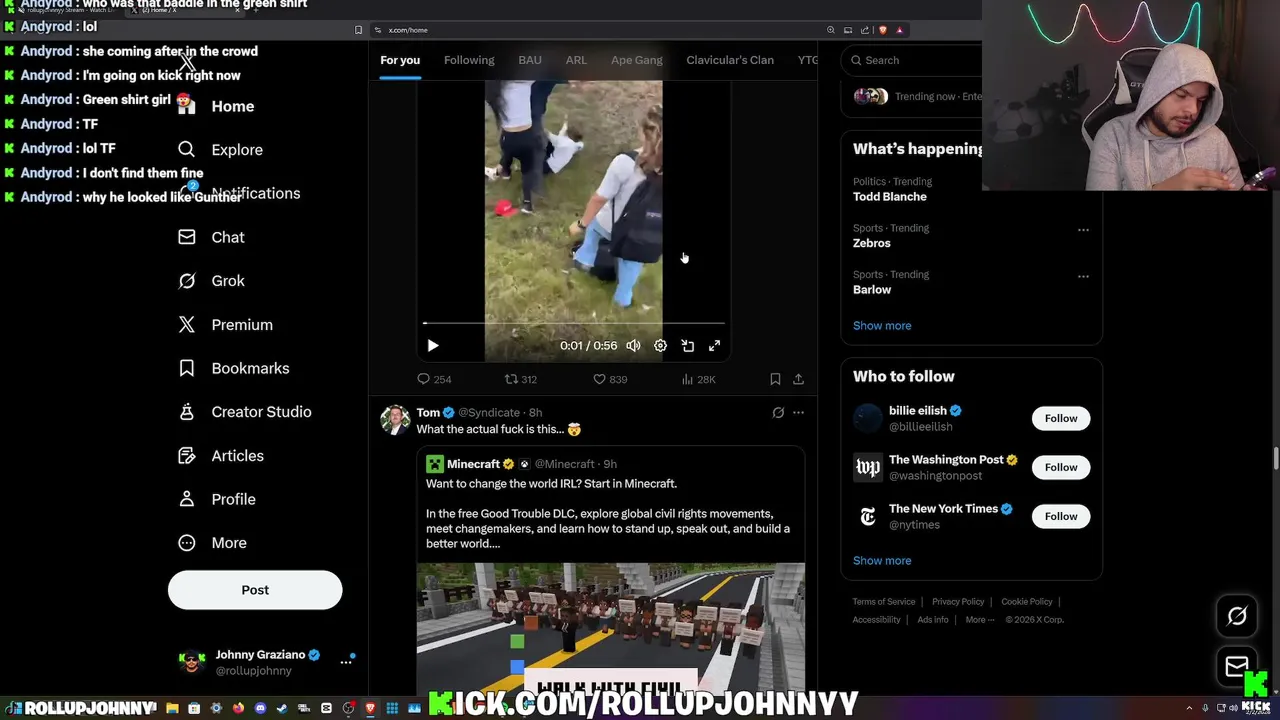
Task: Show more trends under What's happening
Action: pyautogui.click(x=882, y=326)
